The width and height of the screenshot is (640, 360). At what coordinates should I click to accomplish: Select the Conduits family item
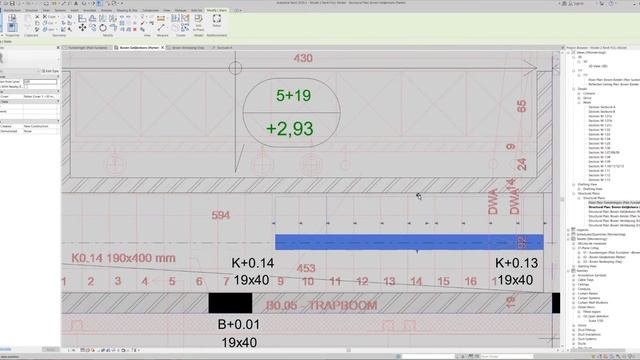(x=584, y=289)
